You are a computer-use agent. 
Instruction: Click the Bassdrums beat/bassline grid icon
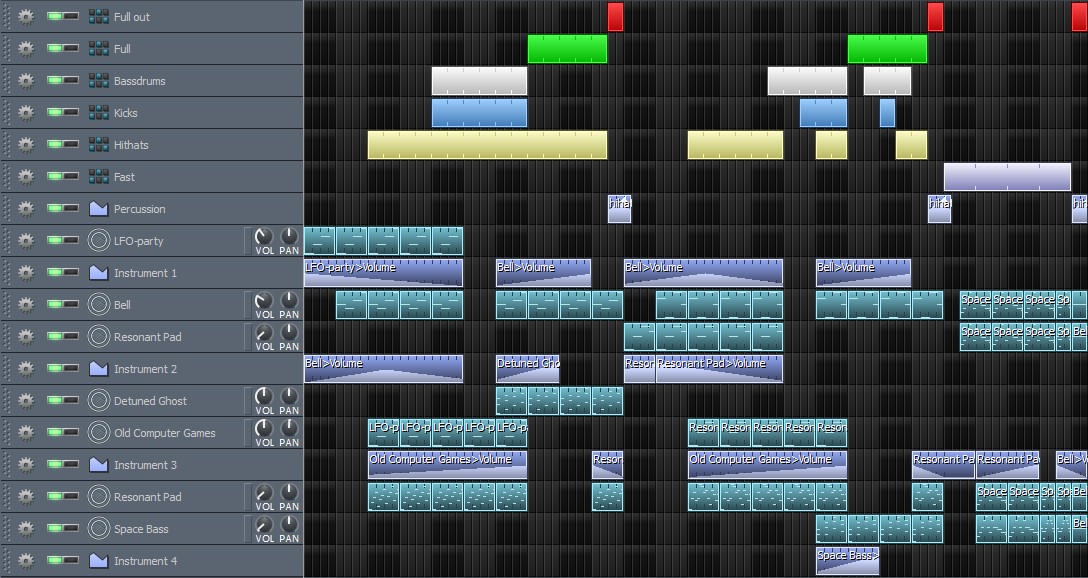(x=98, y=81)
